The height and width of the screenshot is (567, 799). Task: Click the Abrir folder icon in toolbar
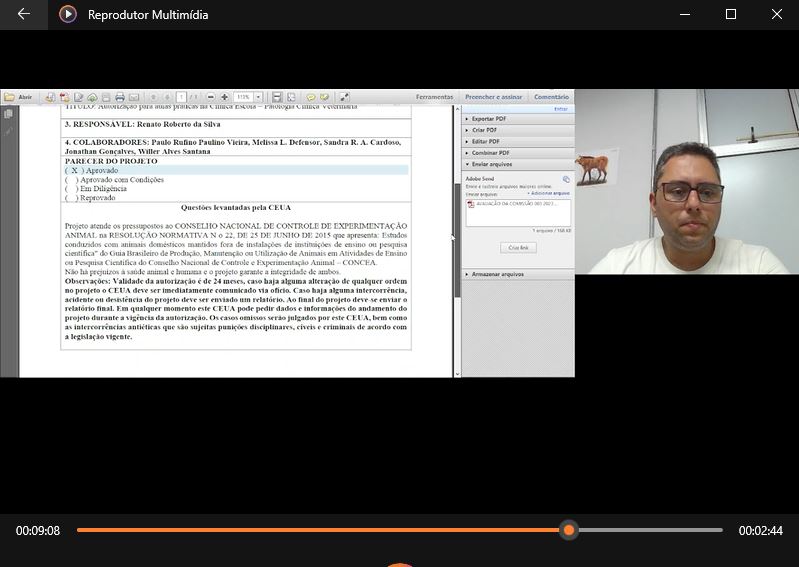9,97
